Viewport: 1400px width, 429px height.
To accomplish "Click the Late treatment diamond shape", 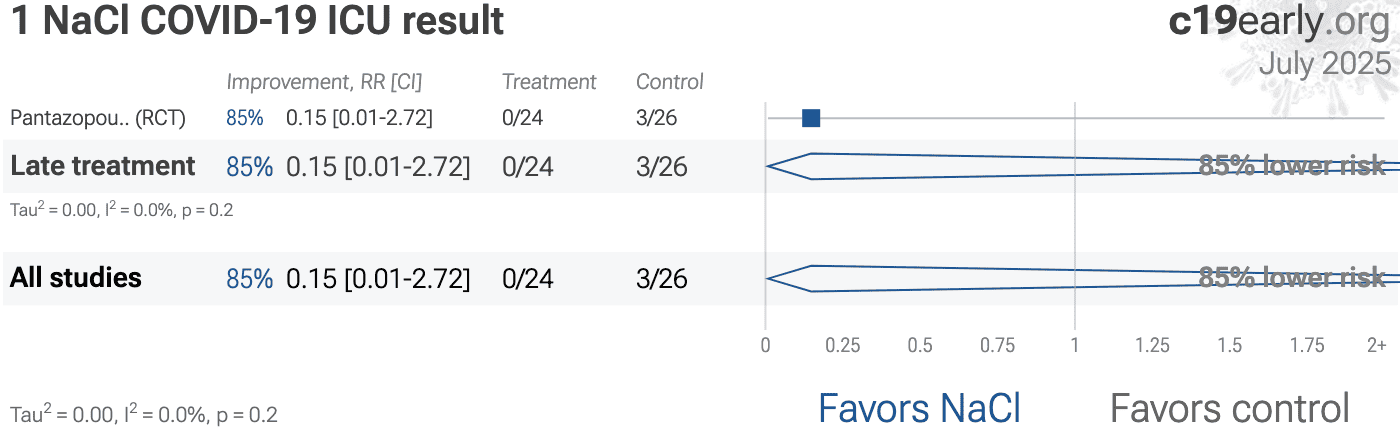I will click(x=1082, y=166).
